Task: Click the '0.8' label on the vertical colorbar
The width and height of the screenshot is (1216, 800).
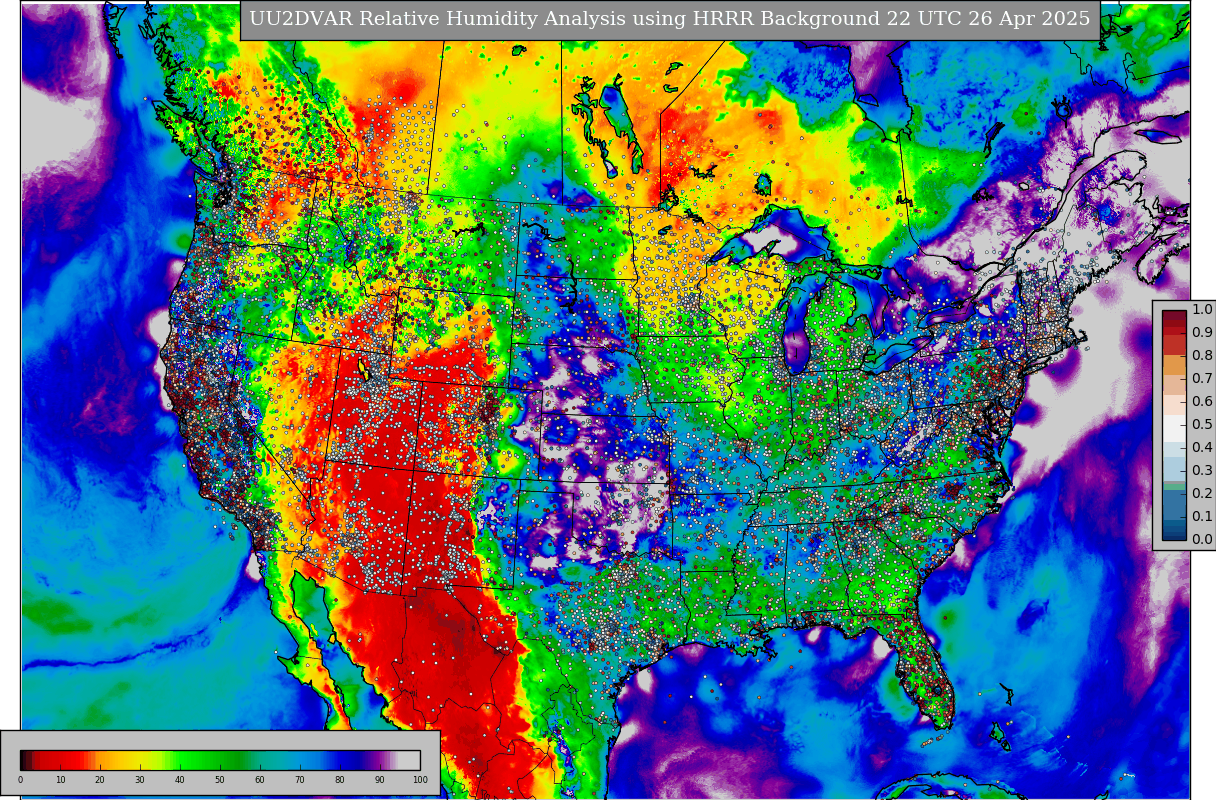Action: [1202, 356]
